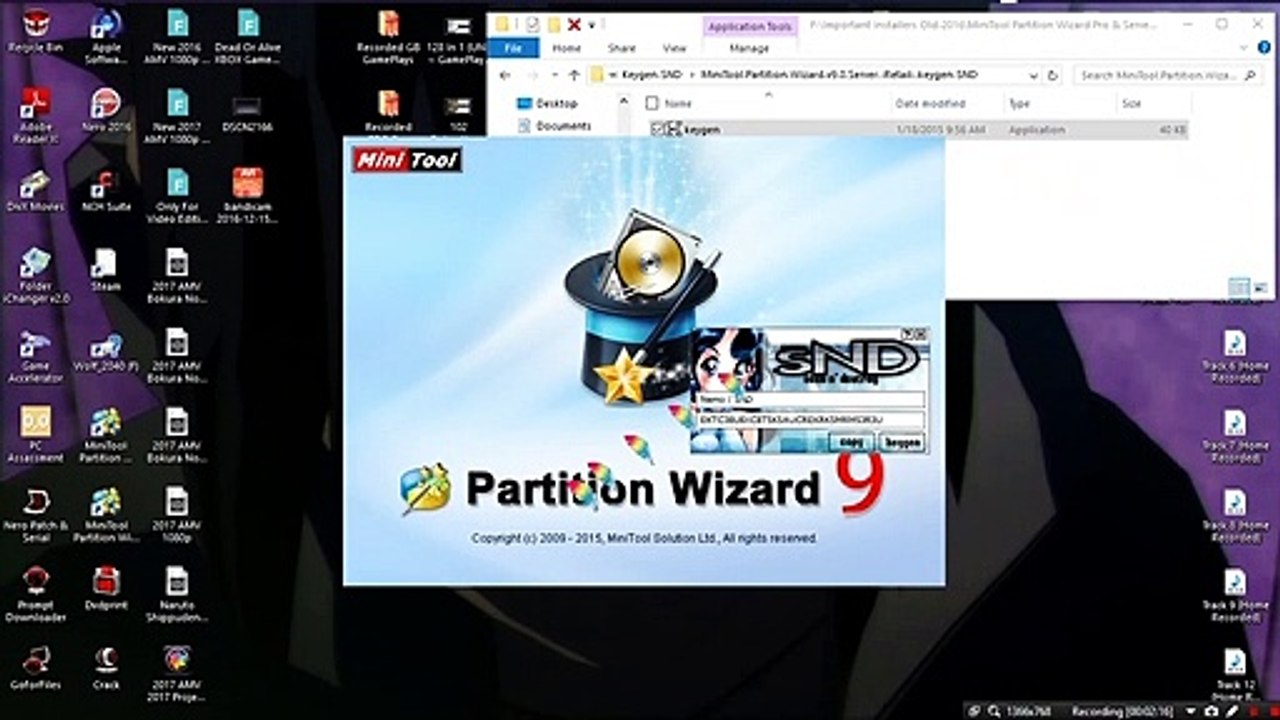Viewport: 1280px width, 720px height.
Task: Open Recorded GB GamePlays folder
Action: point(389,35)
